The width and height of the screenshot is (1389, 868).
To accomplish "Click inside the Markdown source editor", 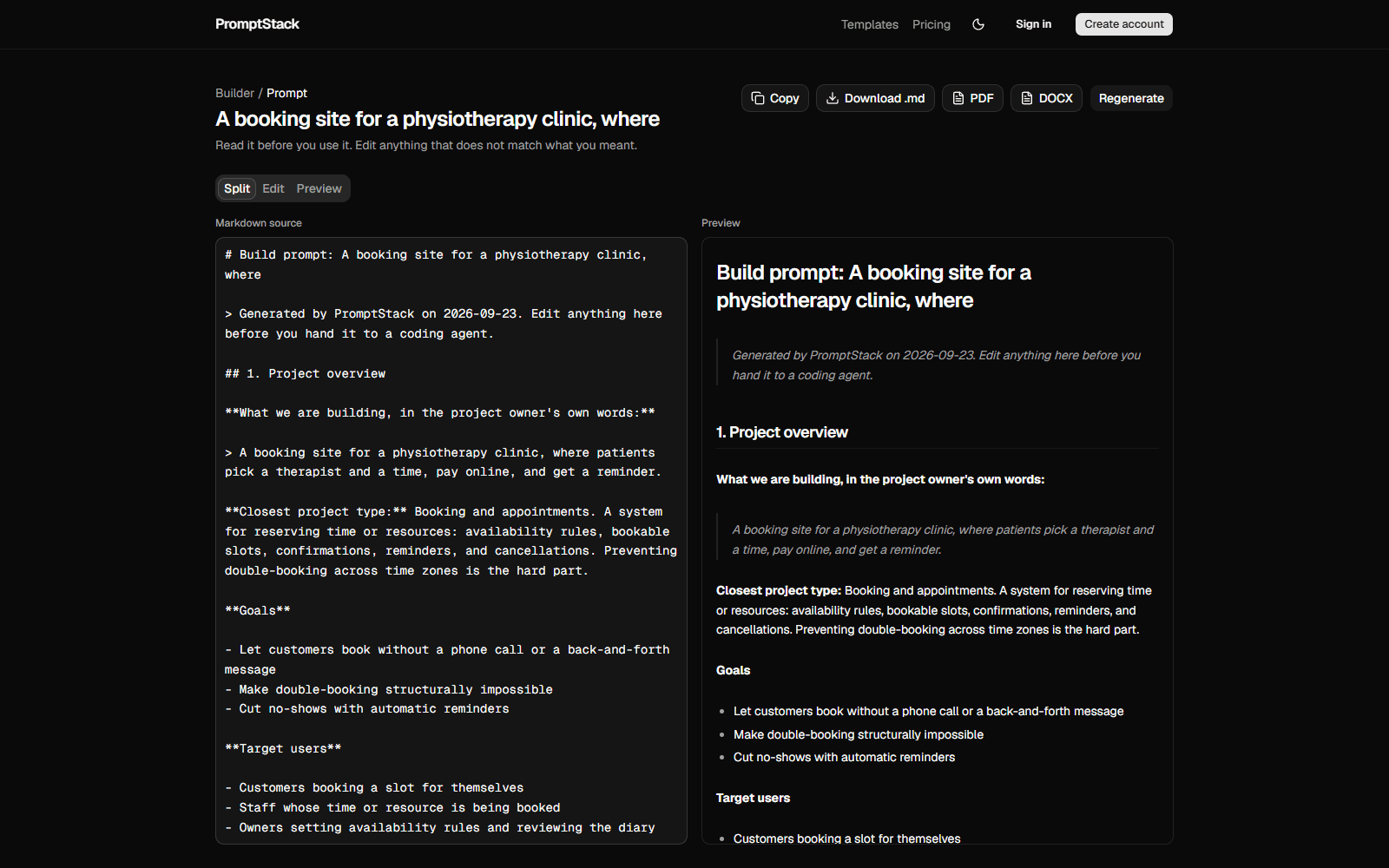I will pos(451,541).
